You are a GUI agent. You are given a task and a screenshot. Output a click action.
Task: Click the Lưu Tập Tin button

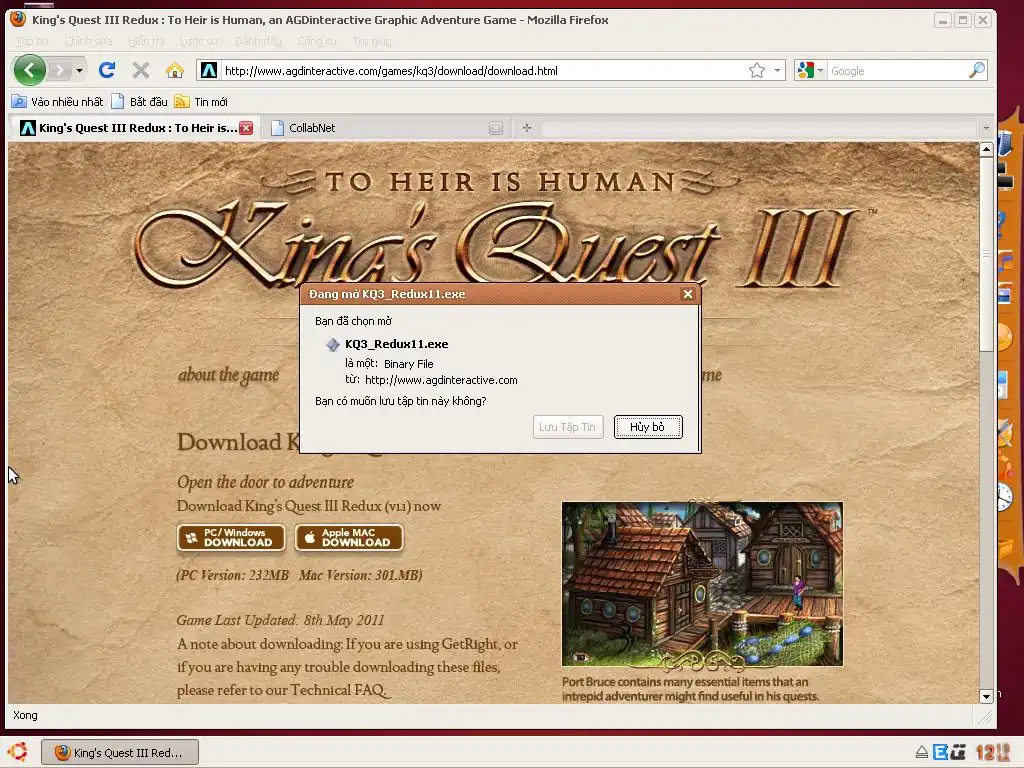(x=568, y=427)
